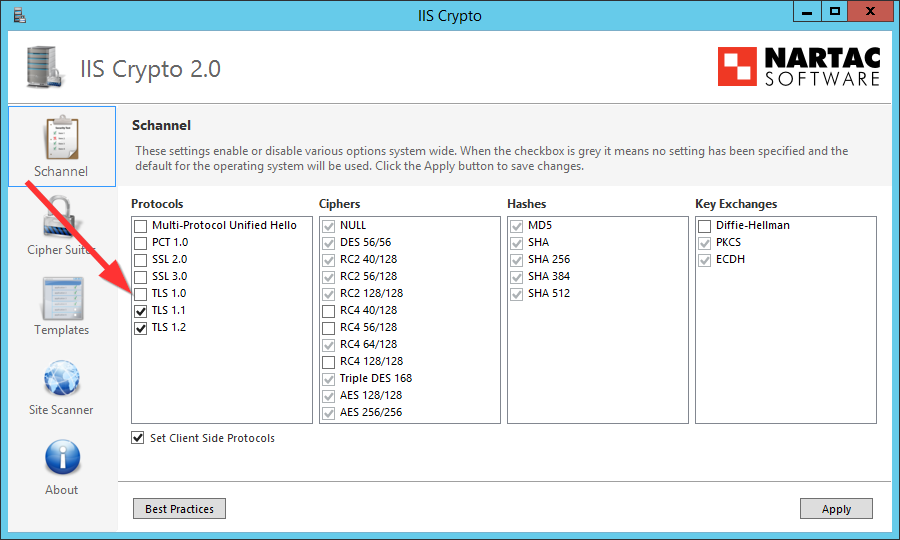This screenshot has height=540, width=900.
Task: Enable the Diffie-Hellman key exchange checkbox
Action: click(x=704, y=226)
